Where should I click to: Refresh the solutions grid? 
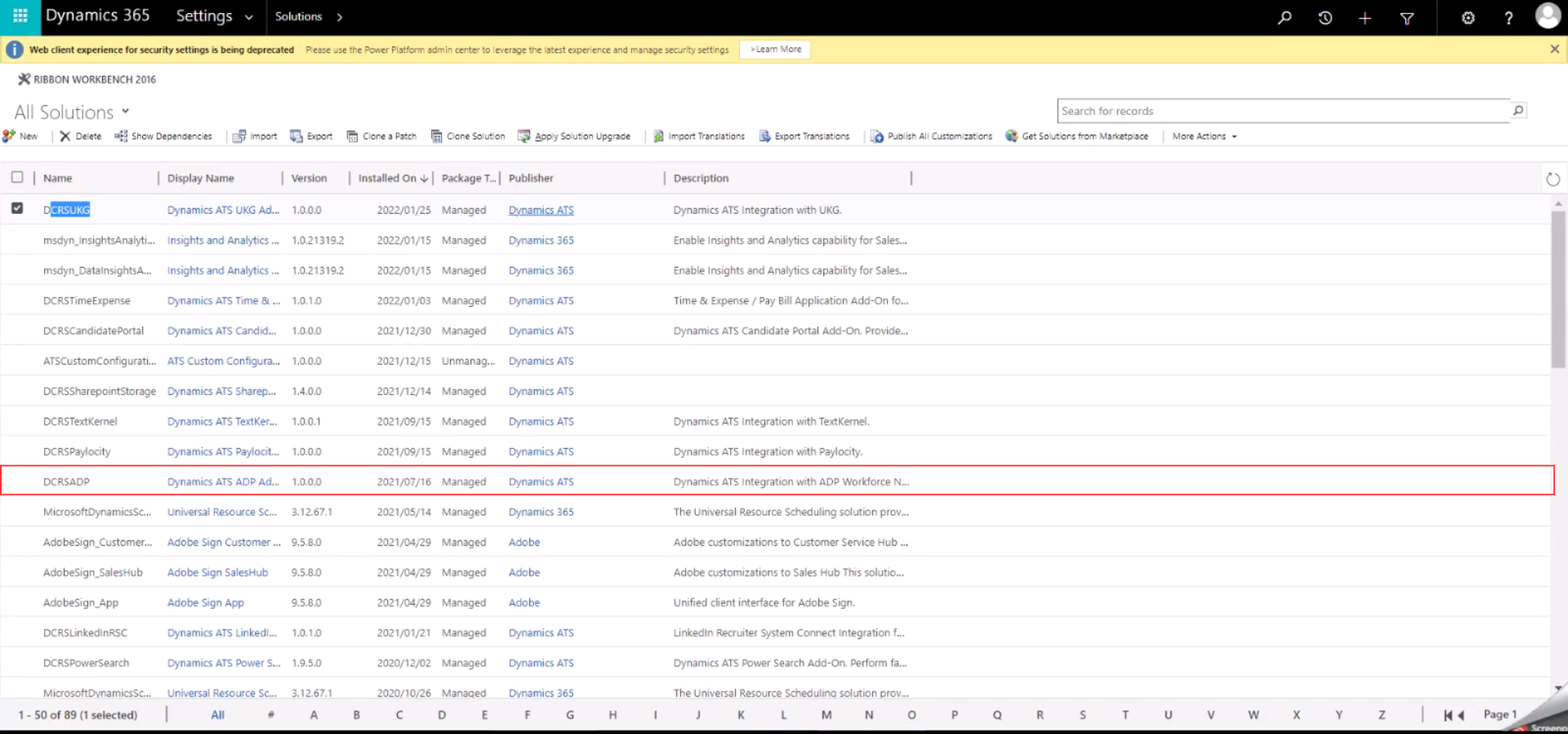[1552, 179]
